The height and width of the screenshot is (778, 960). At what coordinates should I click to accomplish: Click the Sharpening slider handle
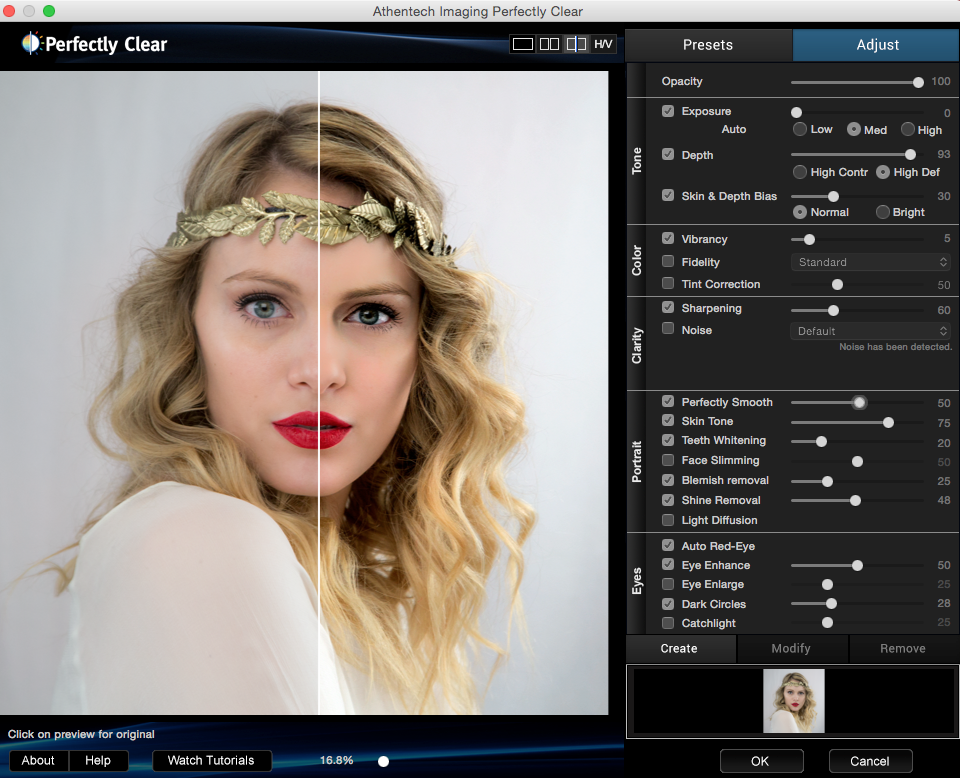click(833, 310)
